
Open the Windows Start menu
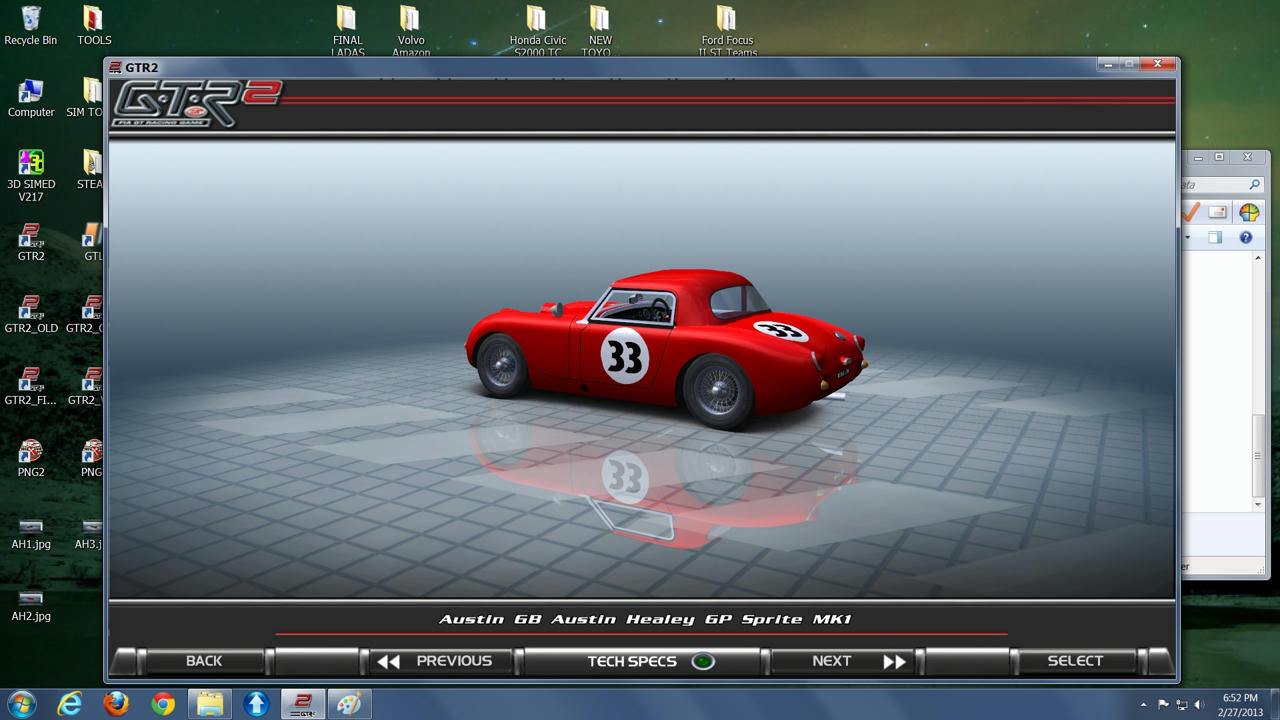coord(21,703)
